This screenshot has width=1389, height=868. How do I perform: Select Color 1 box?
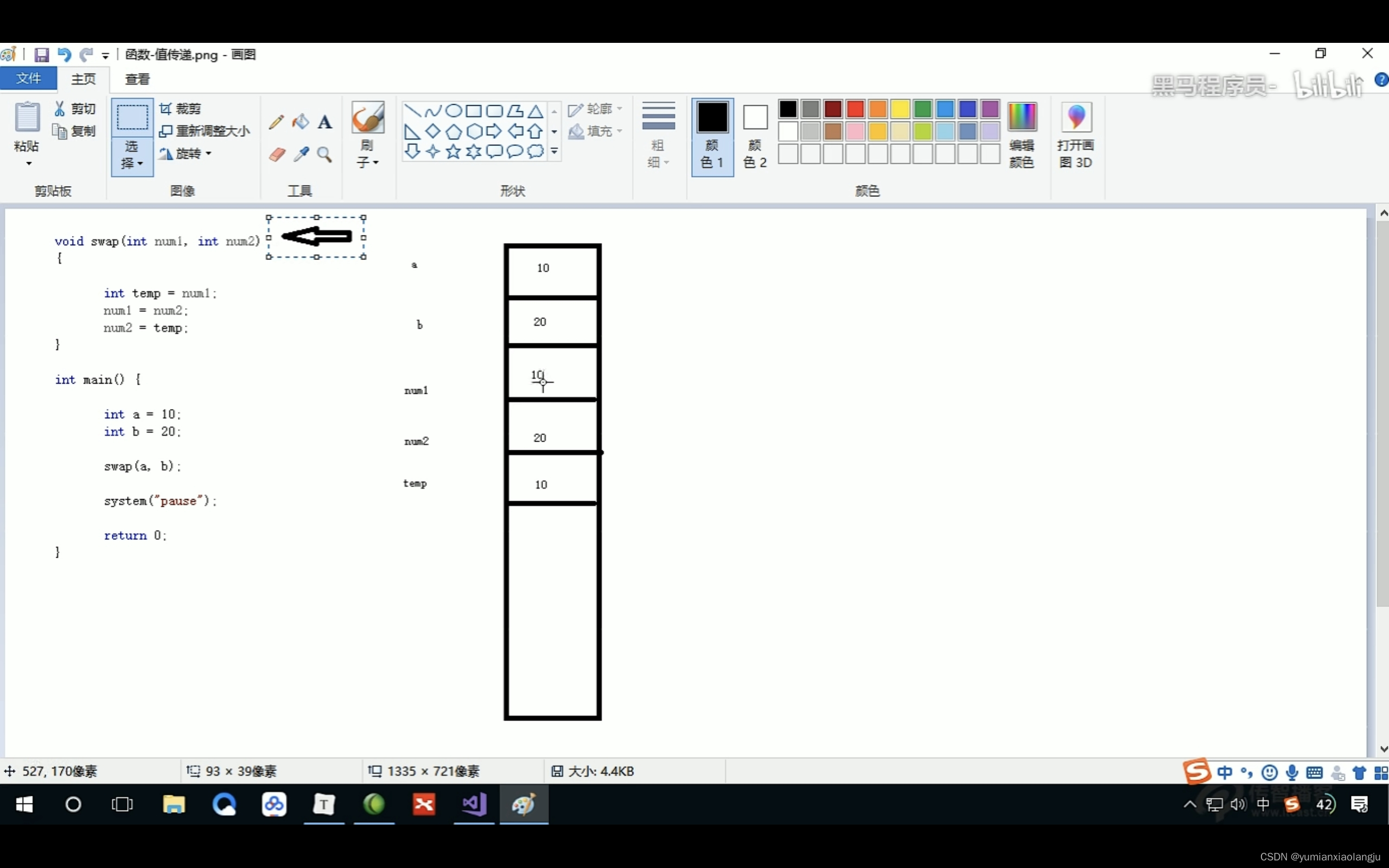pyautogui.click(x=712, y=136)
